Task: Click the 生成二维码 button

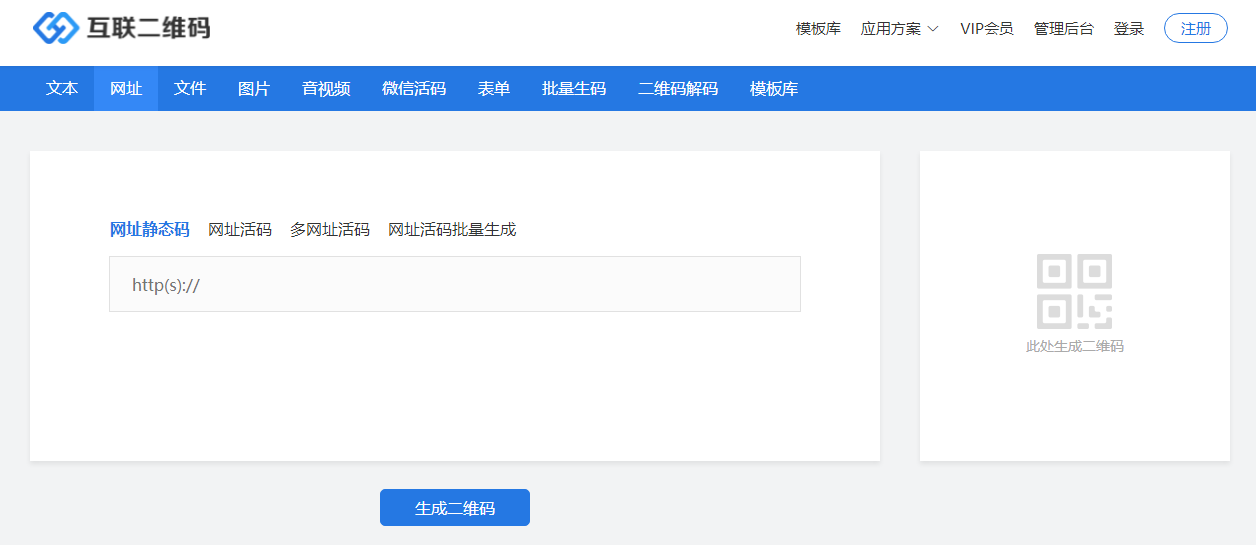Action: click(x=455, y=508)
